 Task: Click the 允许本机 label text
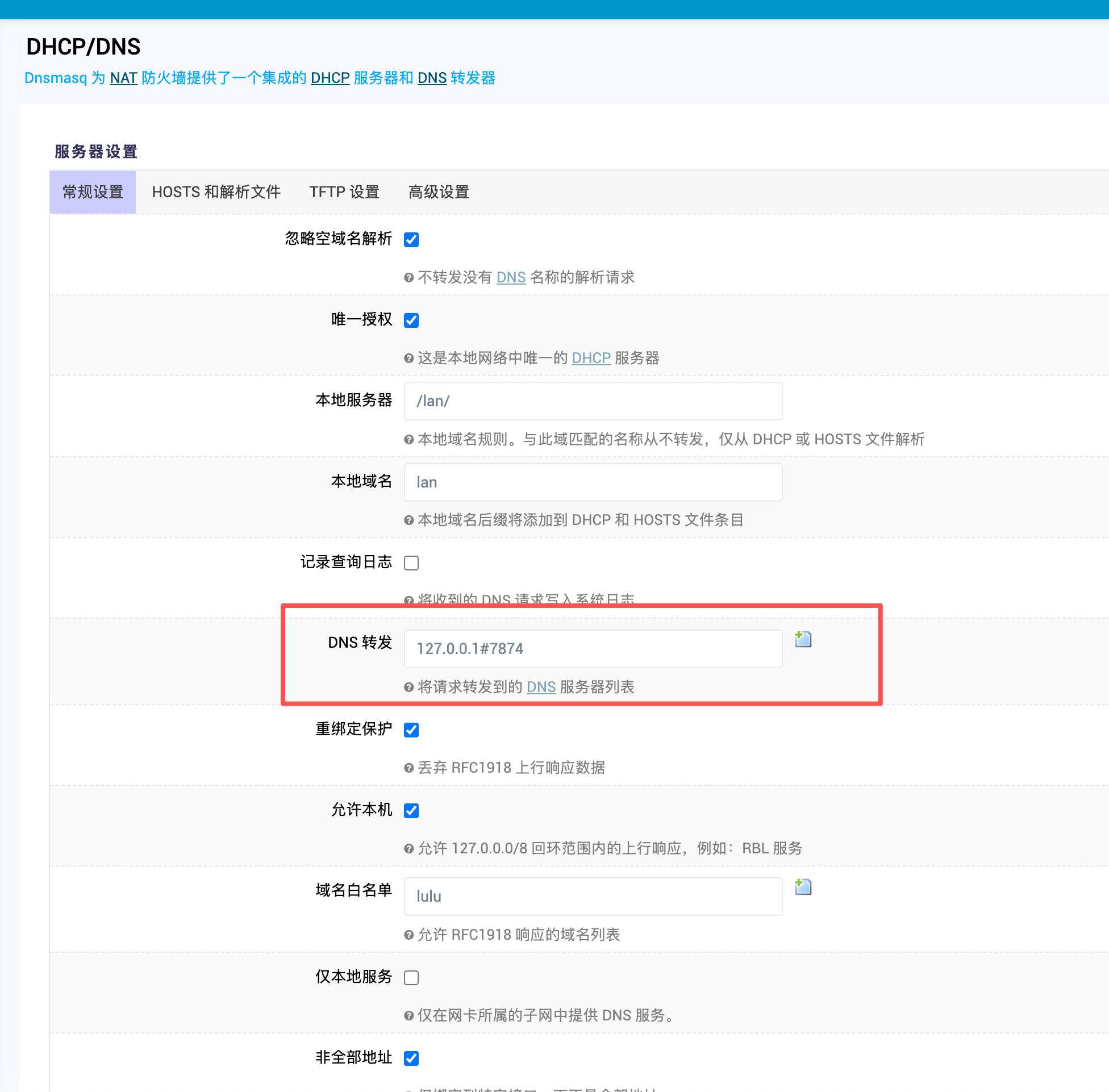362,810
